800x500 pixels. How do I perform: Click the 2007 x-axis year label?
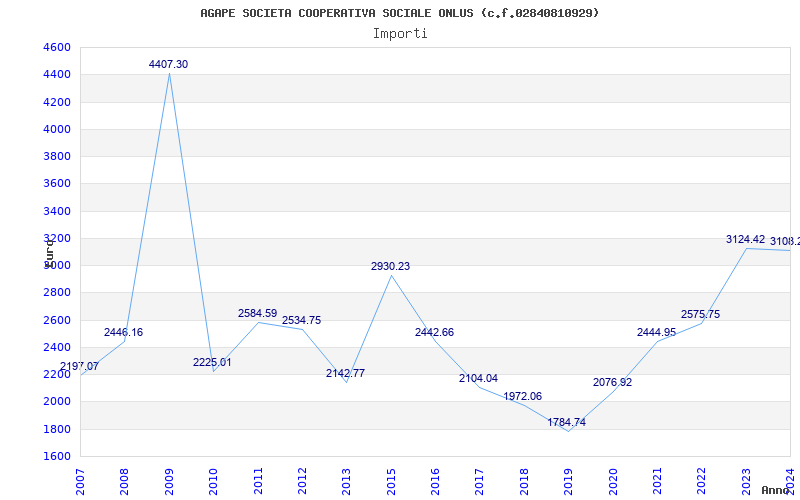(x=80, y=481)
